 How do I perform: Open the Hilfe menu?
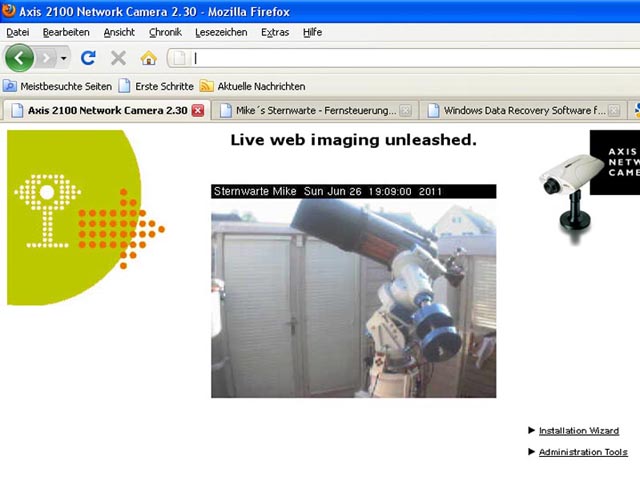312,32
